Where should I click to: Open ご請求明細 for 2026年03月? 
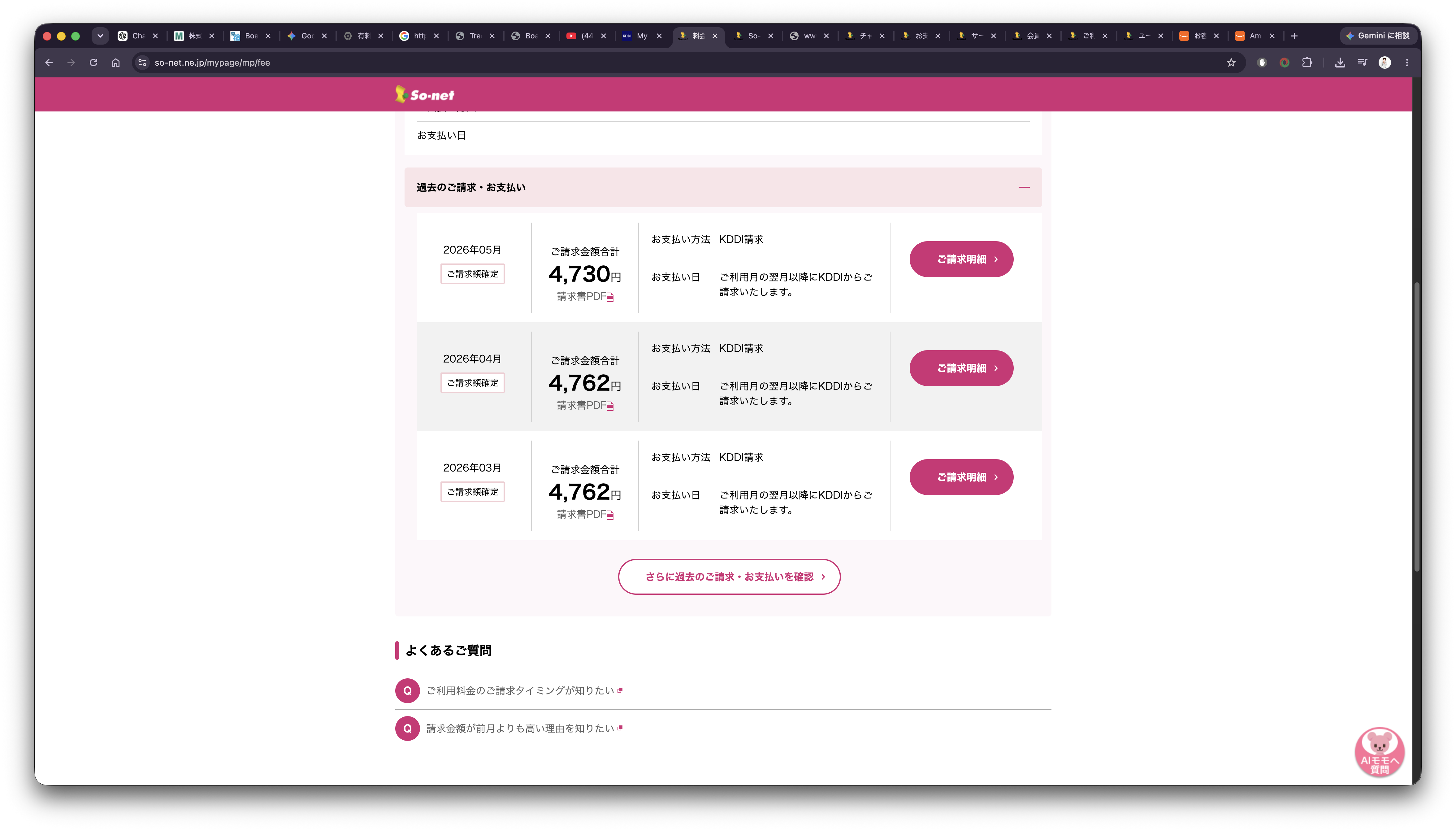(x=961, y=477)
